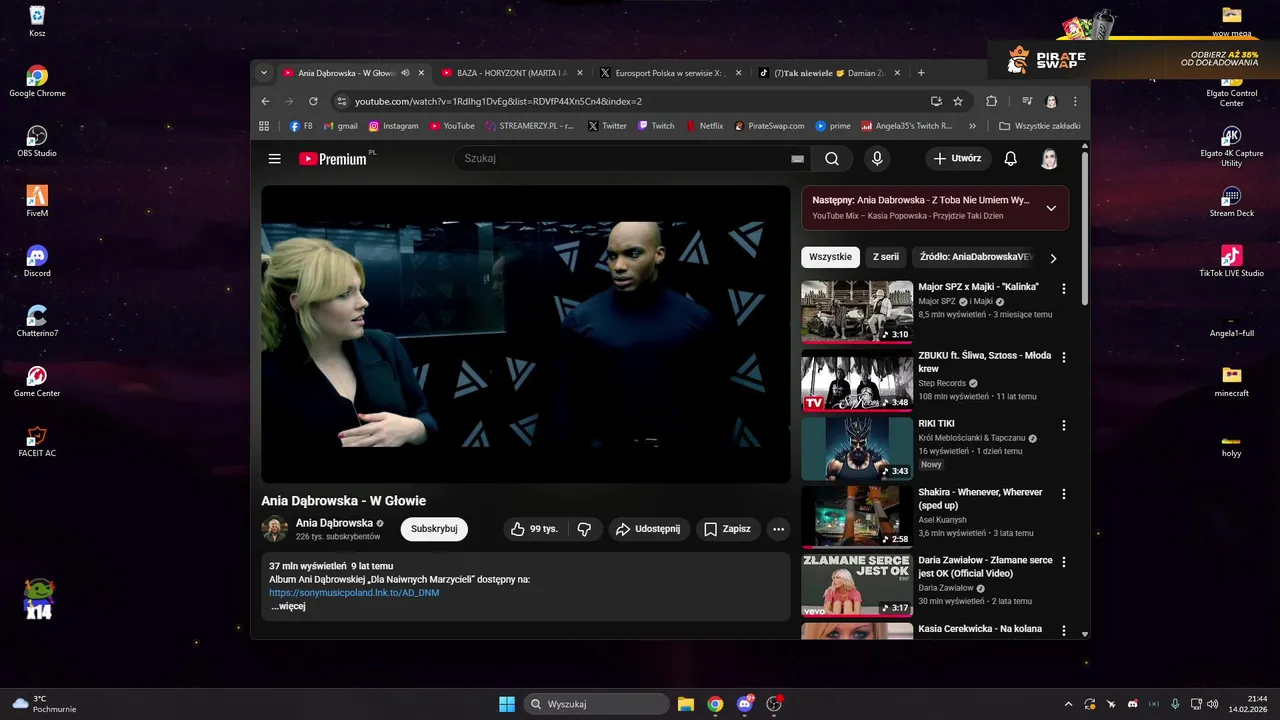Screen dimensions: 1280x720
Task: Open the PirateSwap.com bookmark
Action: 769,126
